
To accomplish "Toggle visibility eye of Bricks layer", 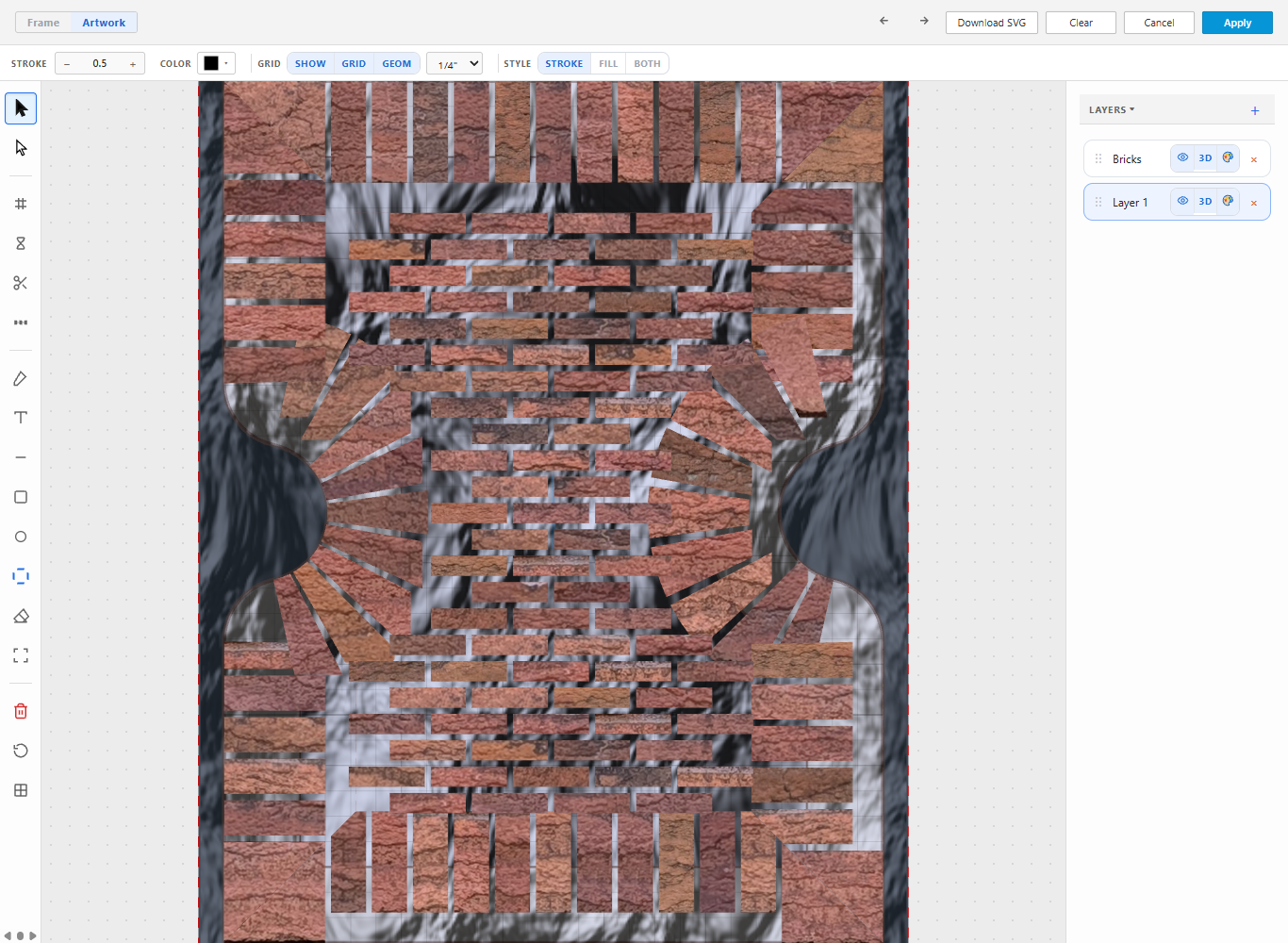I will [1182, 157].
